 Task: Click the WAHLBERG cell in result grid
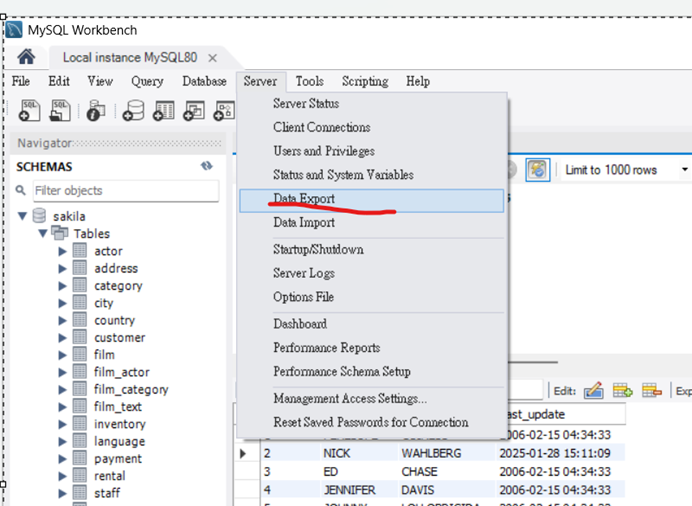tap(447, 453)
